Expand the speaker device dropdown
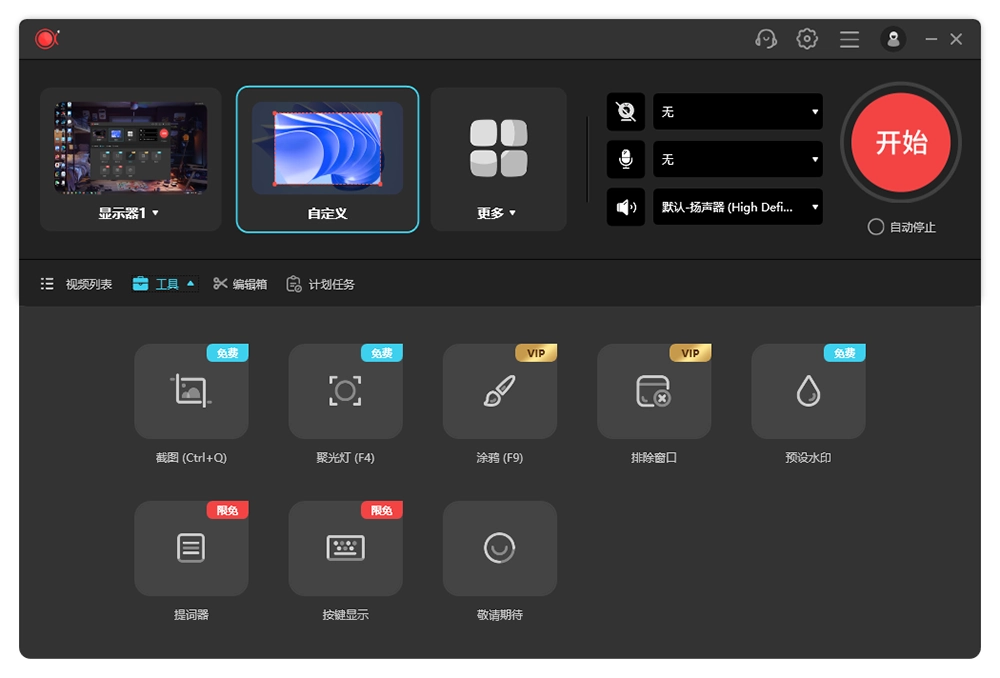Viewport: 1000px width, 678px height. pyautogui.click(x=738, y=207)
